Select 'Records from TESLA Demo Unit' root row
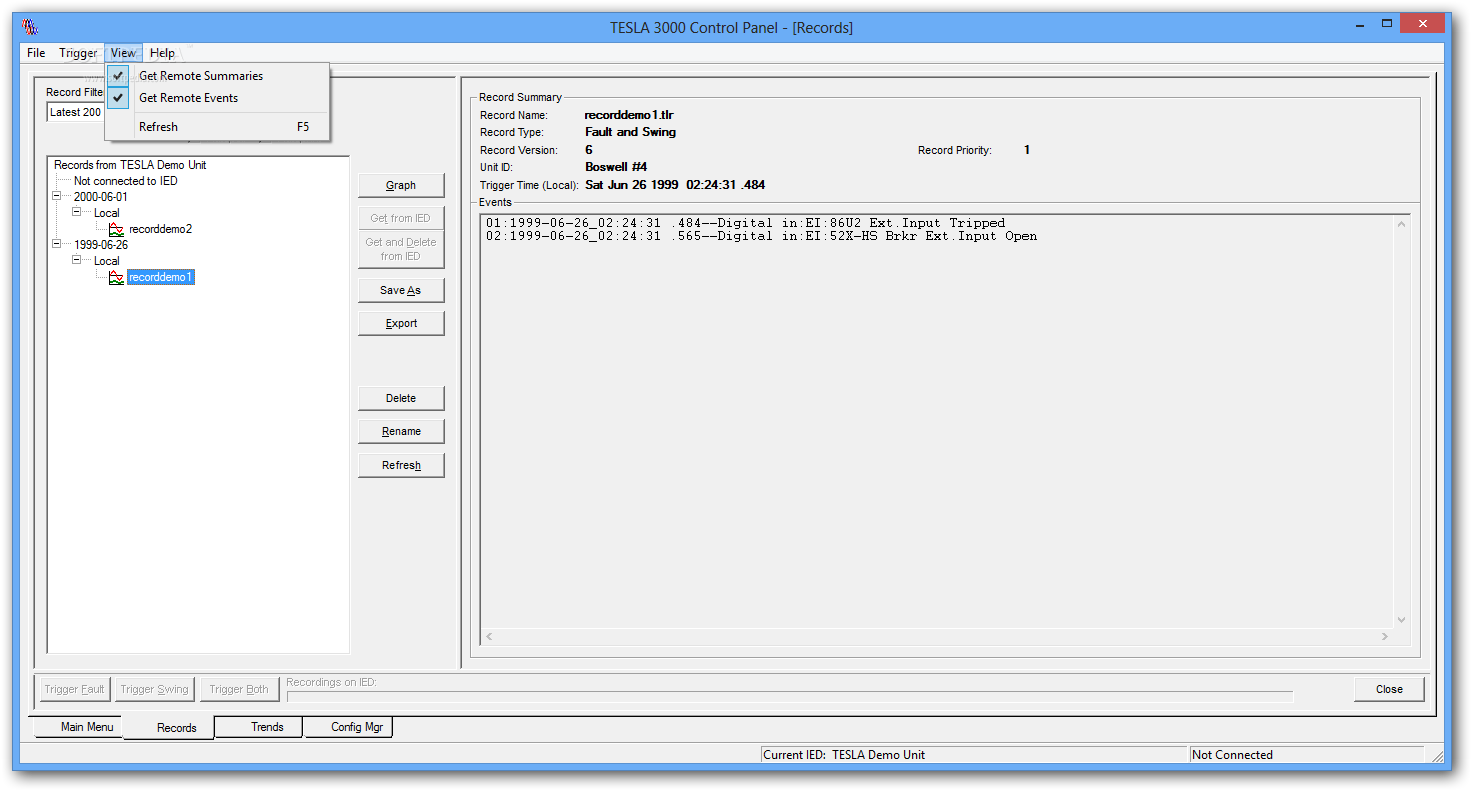Viewport: 1472px width, 791px height. coord(130,165)
